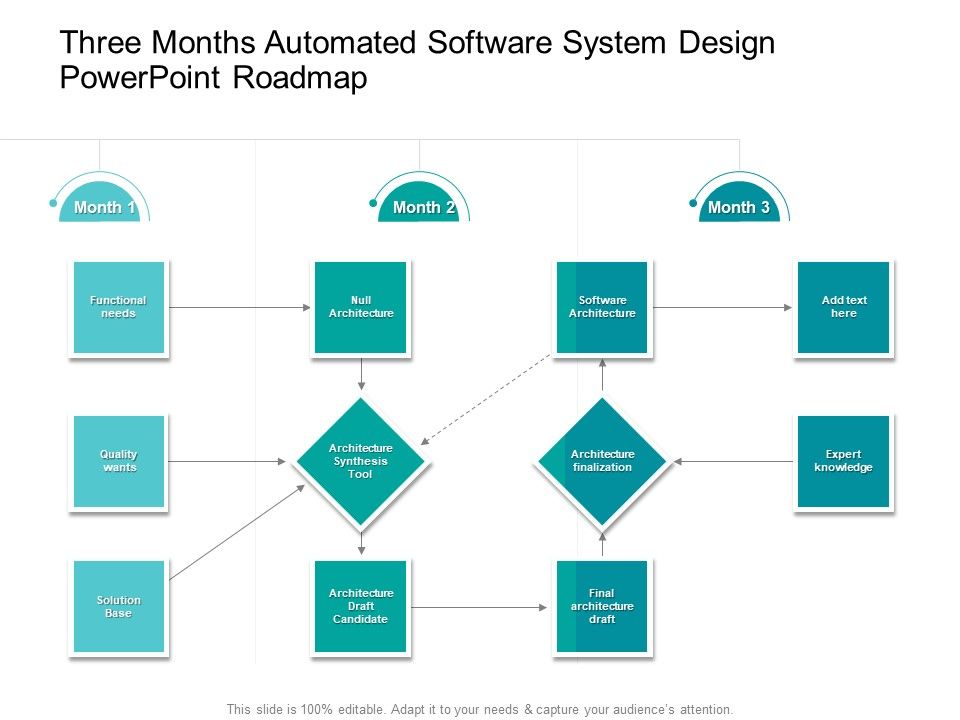Click the Architecture Draft Candidate box
The width and height of the screenshot is (960, 720).
pos(361,606)
